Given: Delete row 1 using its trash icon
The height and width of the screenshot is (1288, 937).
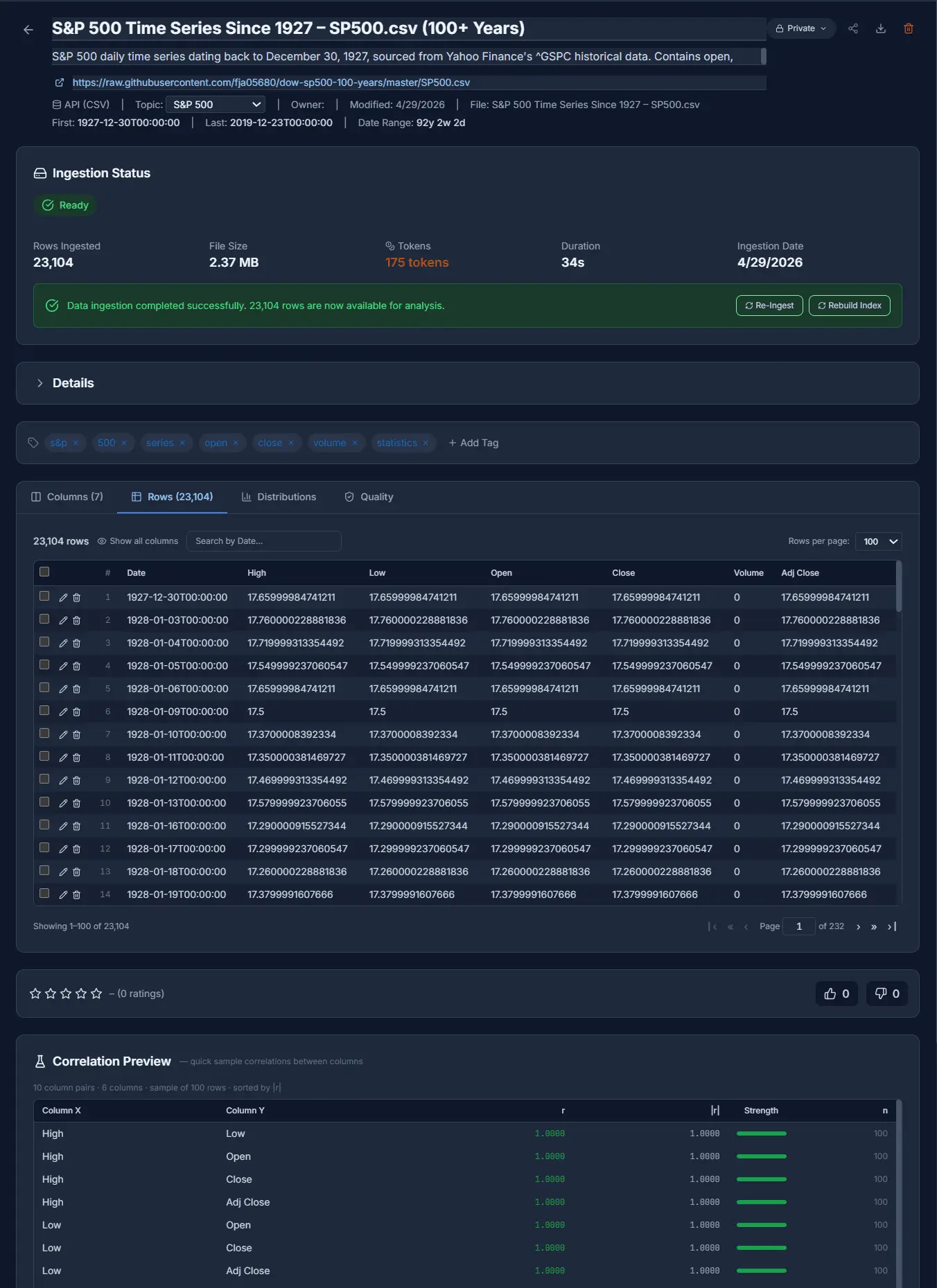Looking at the screenshot, I should click(x=77, y=597).
